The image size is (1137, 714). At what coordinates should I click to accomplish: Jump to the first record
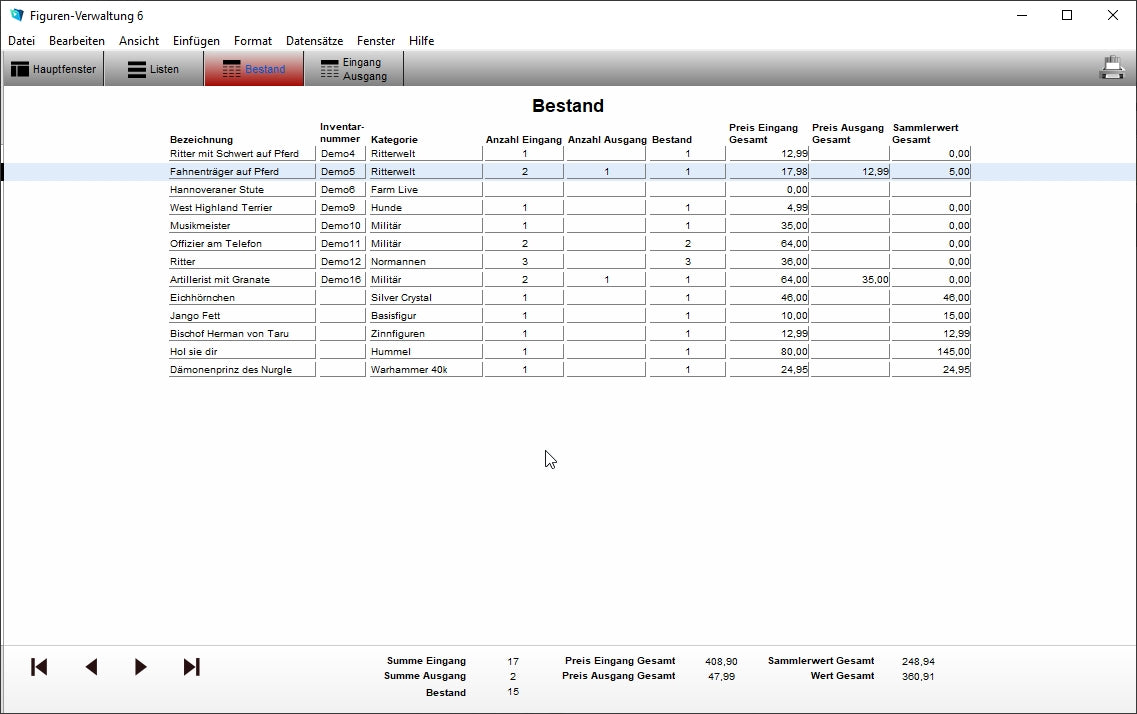click(x=39, y=667)
